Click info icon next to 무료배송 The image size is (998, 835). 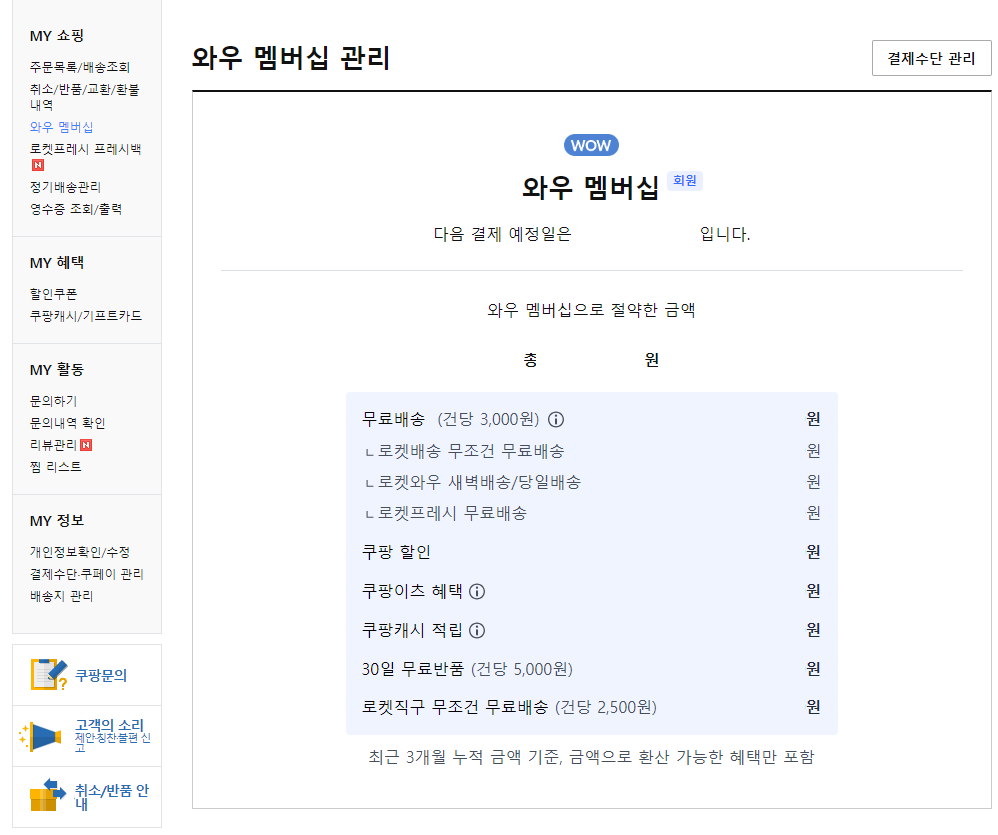[556, 419]
